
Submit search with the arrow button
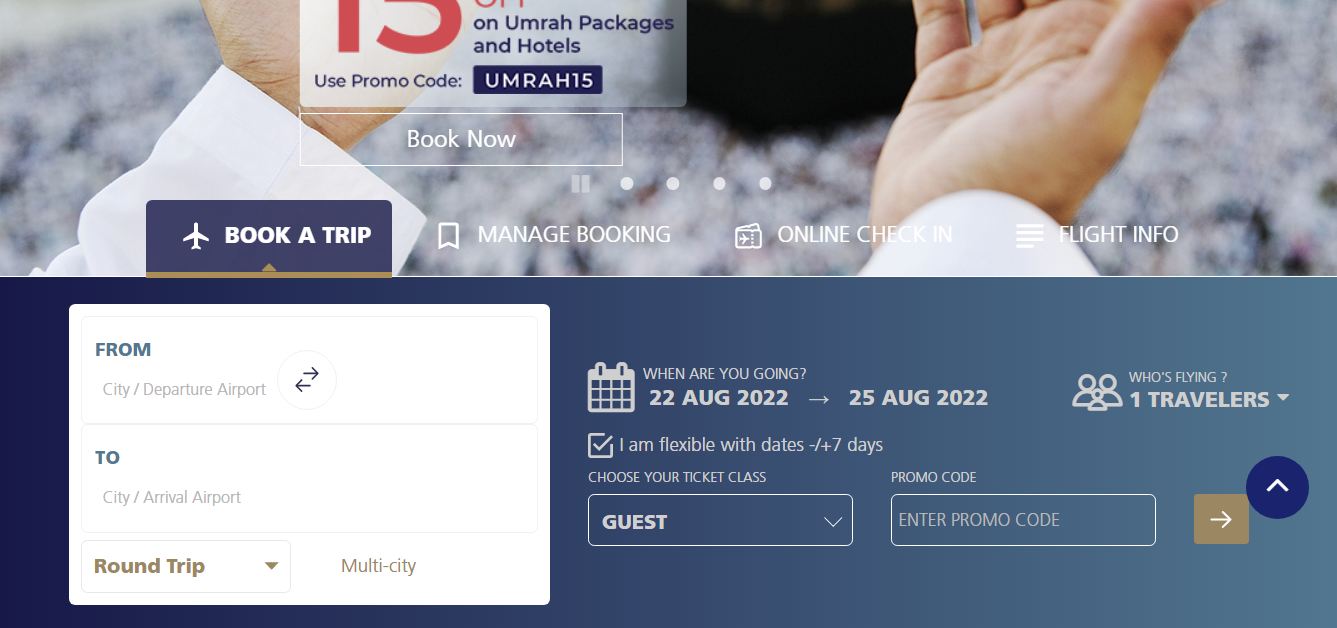pos(1221,519)
